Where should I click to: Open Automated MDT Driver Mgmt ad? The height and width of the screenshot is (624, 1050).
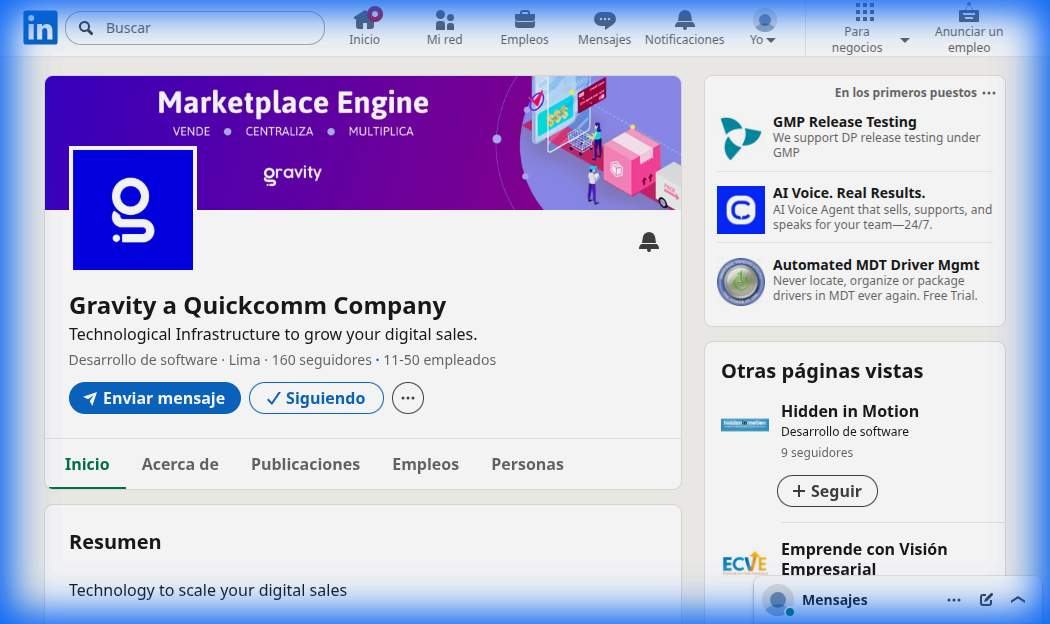[x=876, y=265]
